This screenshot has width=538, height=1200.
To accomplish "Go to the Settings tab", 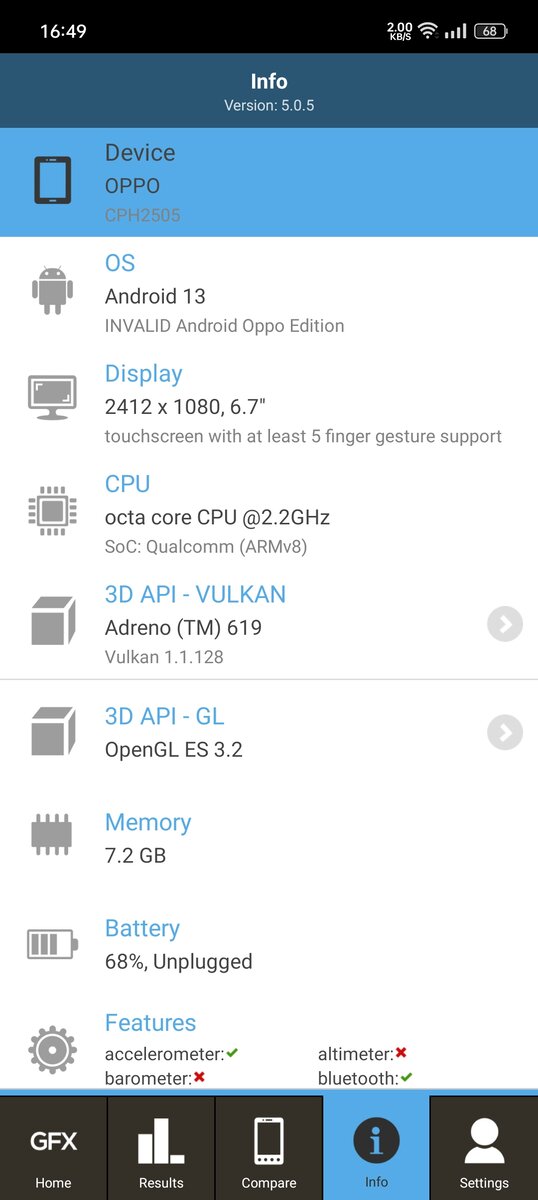I will click(484, 1148).
